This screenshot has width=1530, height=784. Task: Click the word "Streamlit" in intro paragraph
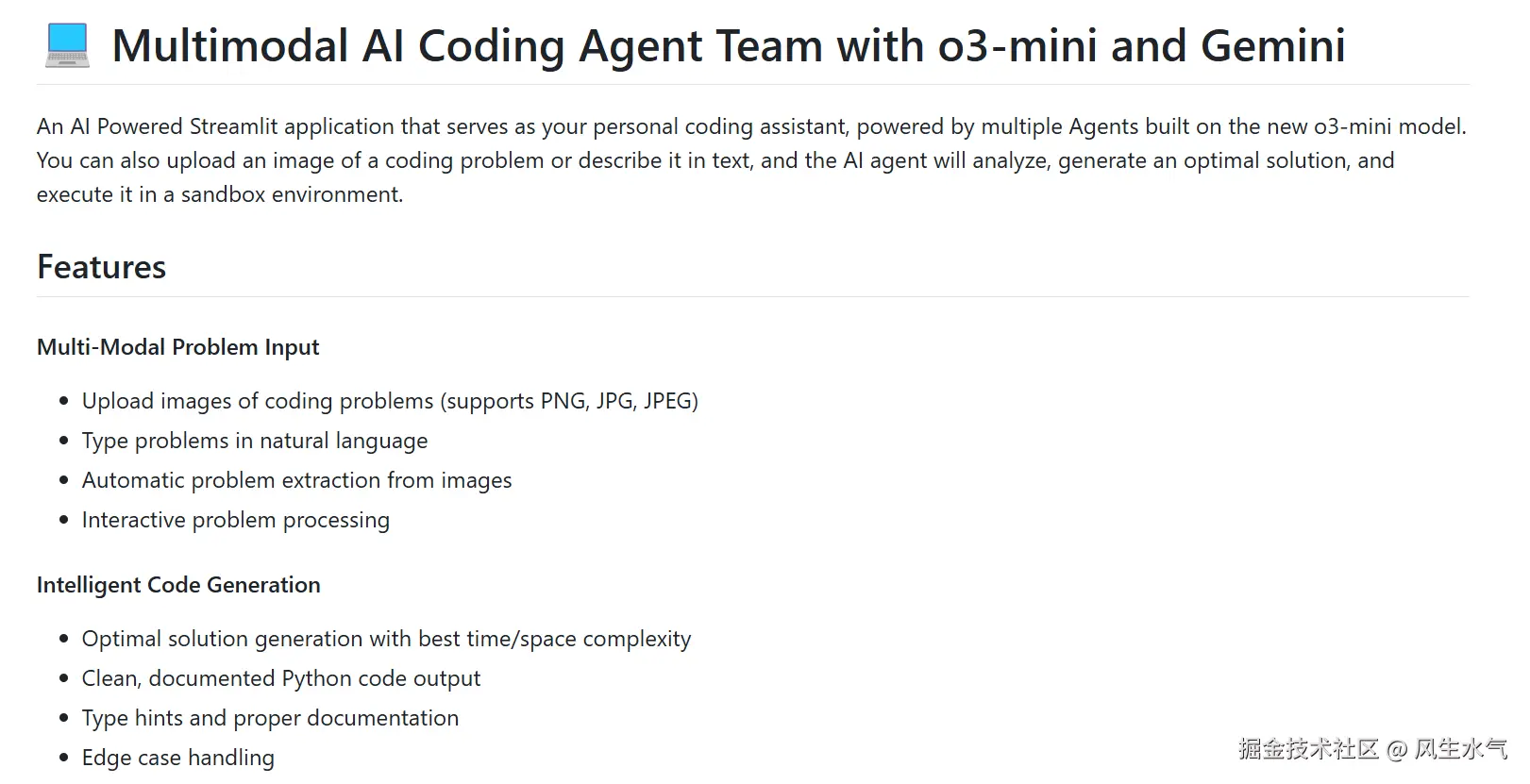click(x=234, y=126)
